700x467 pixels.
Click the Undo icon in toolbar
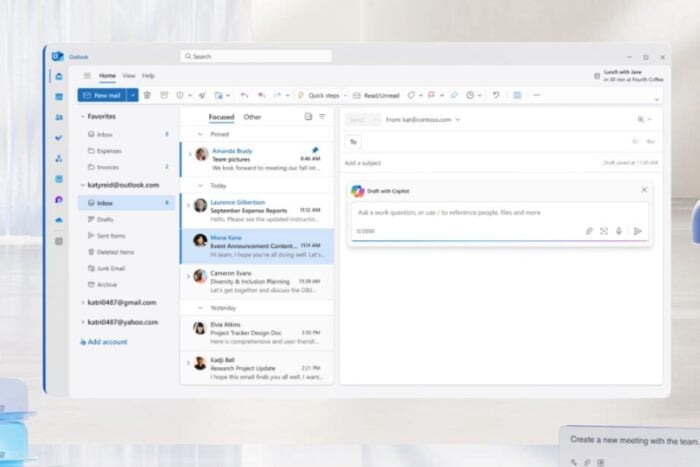[496, 95]
